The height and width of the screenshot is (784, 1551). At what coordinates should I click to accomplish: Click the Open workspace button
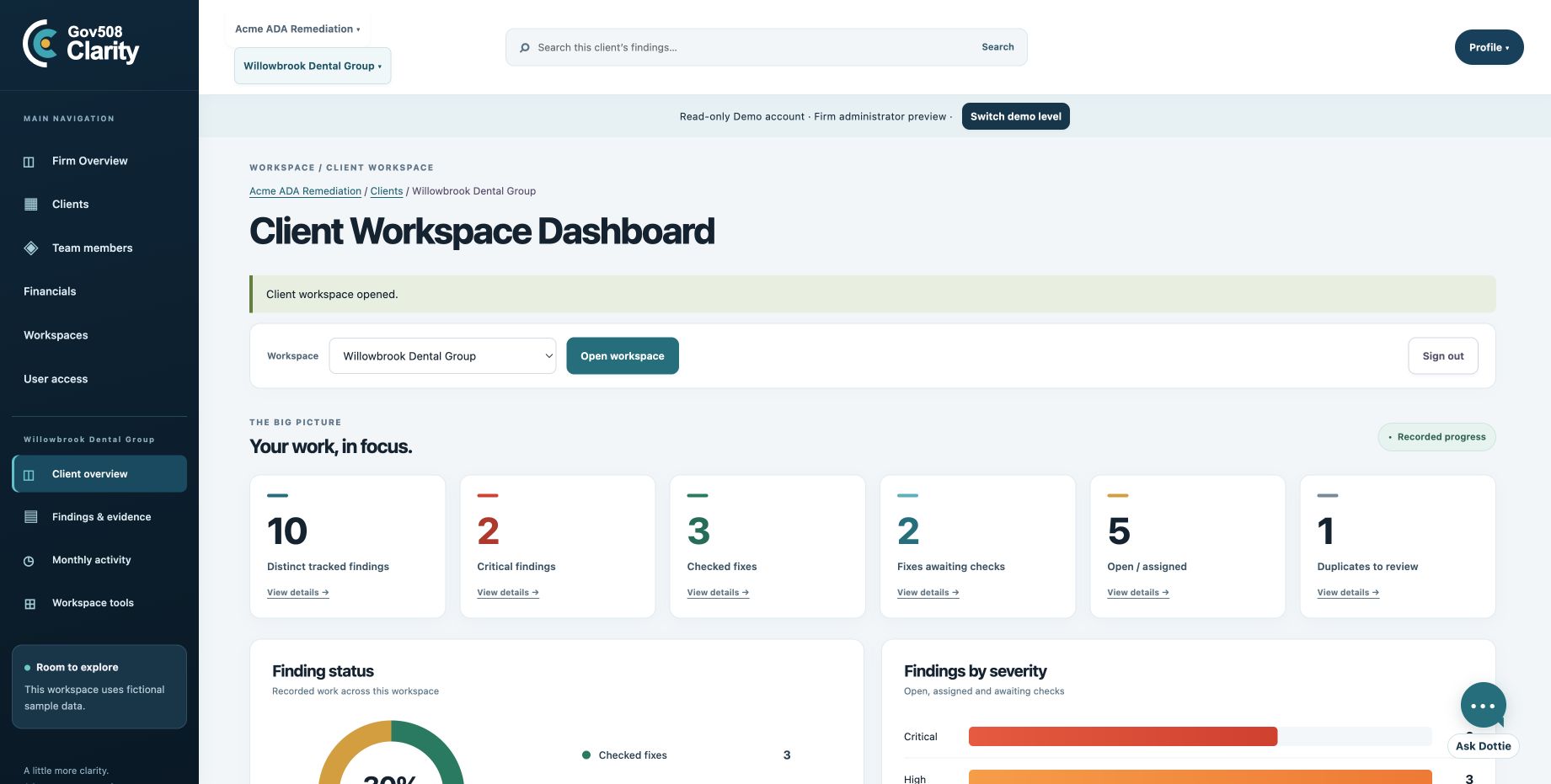pos(623,356)
